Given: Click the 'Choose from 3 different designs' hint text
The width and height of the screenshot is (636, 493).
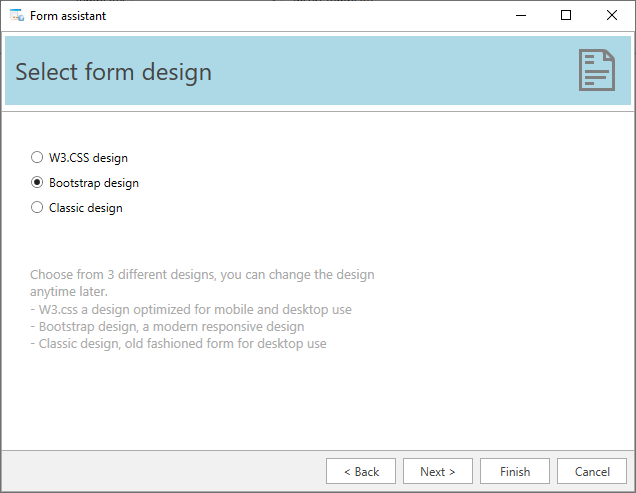Looking at the screenshot, I should [202, 283].
